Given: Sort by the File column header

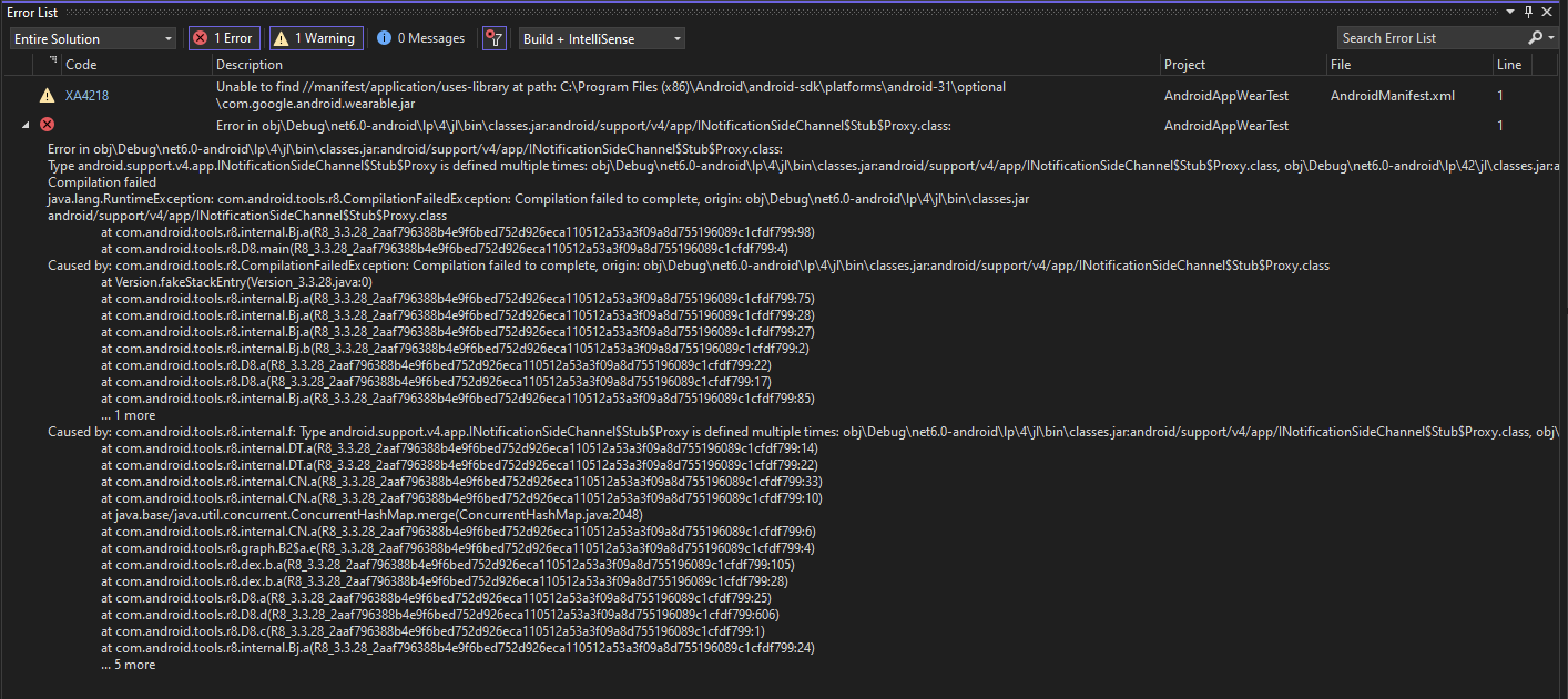Looking at the screenshot, I should pos(1340,64).
